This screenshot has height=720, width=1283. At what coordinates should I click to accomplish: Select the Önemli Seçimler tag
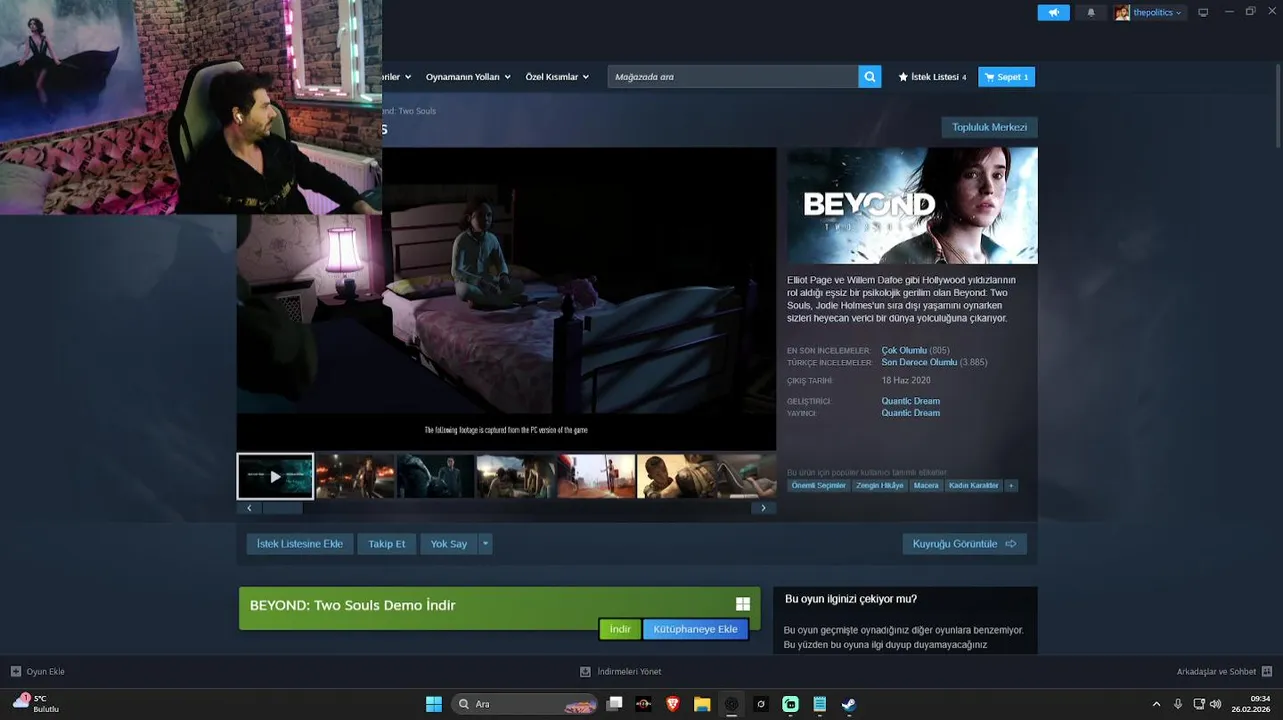pos(819,486)
